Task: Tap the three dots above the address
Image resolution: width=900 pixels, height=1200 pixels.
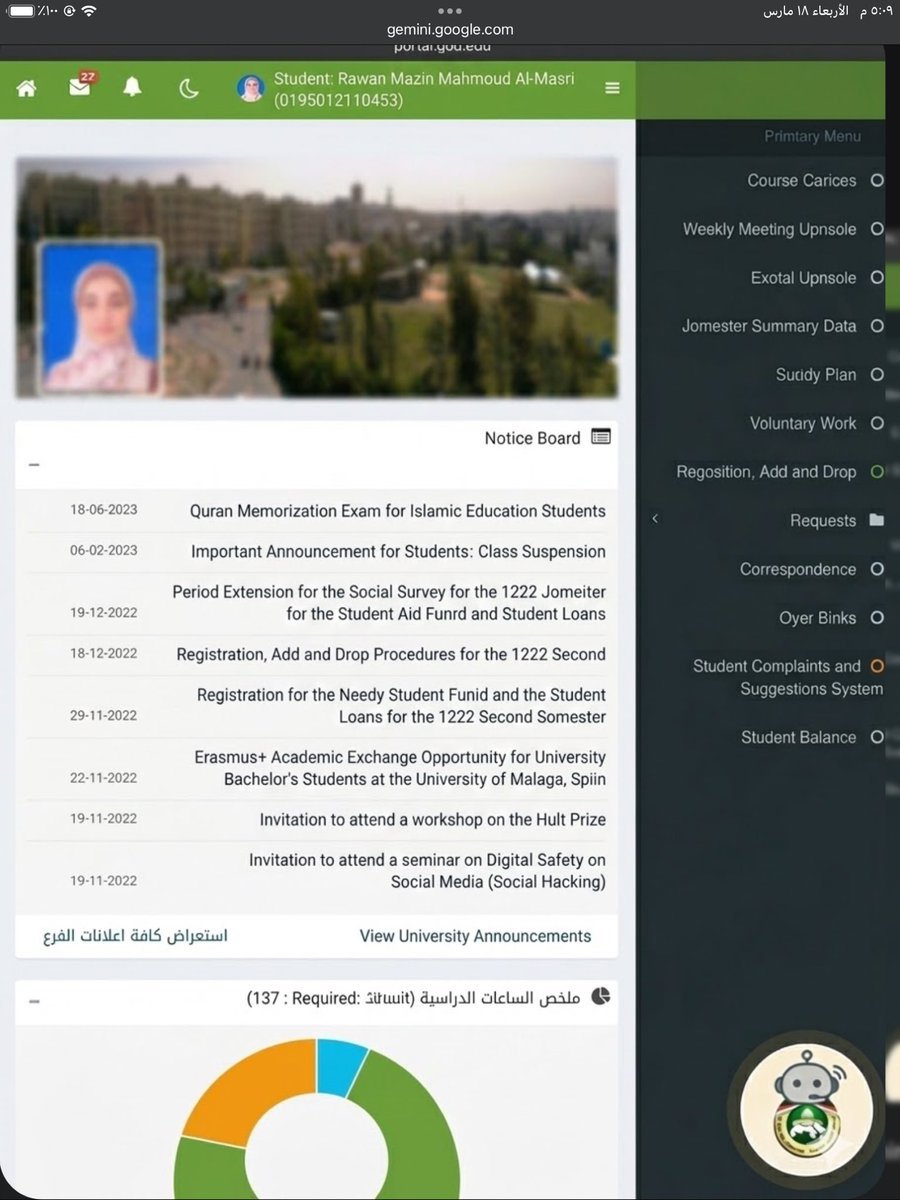Action: point(450,10)
